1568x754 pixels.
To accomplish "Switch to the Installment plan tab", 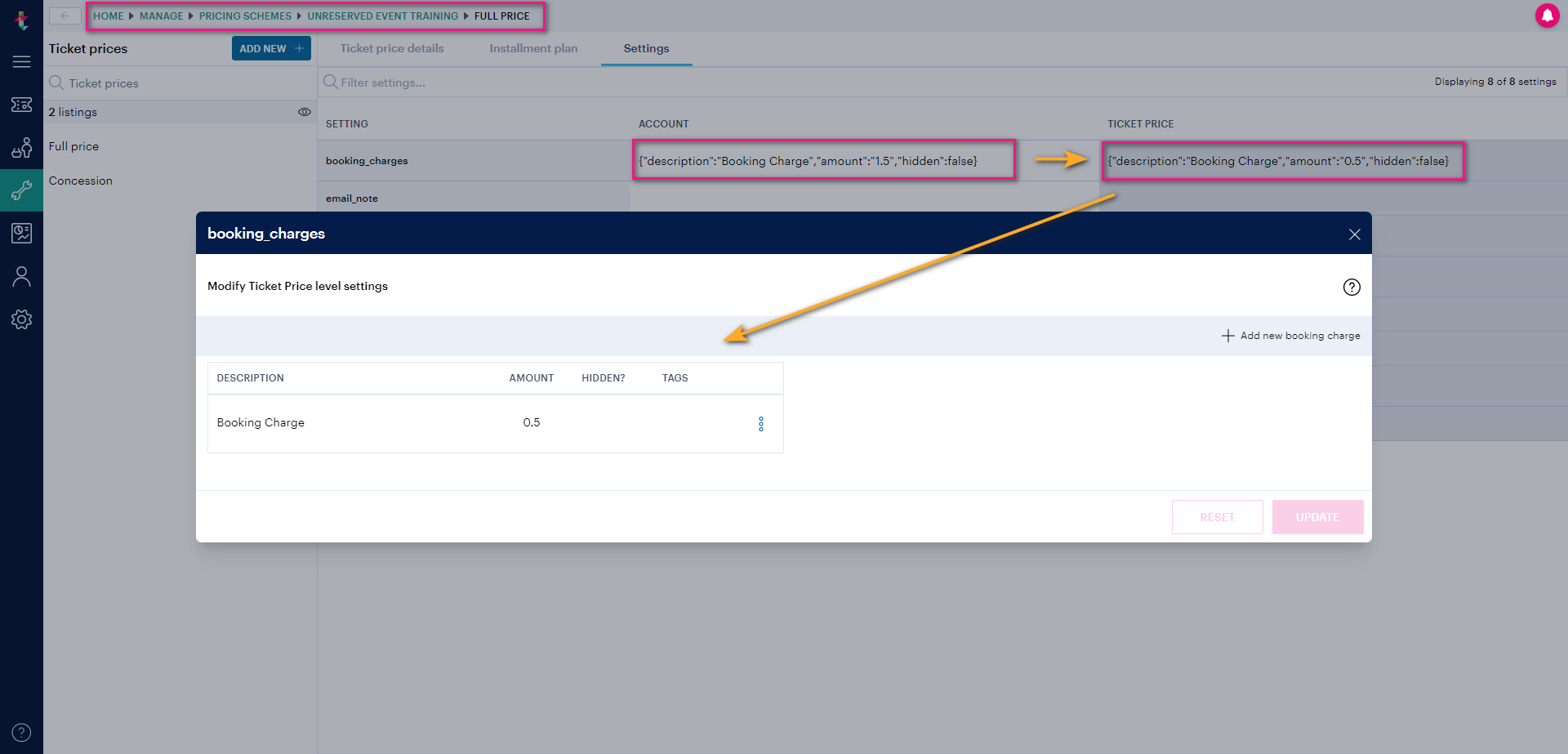I will click(533, 48).
